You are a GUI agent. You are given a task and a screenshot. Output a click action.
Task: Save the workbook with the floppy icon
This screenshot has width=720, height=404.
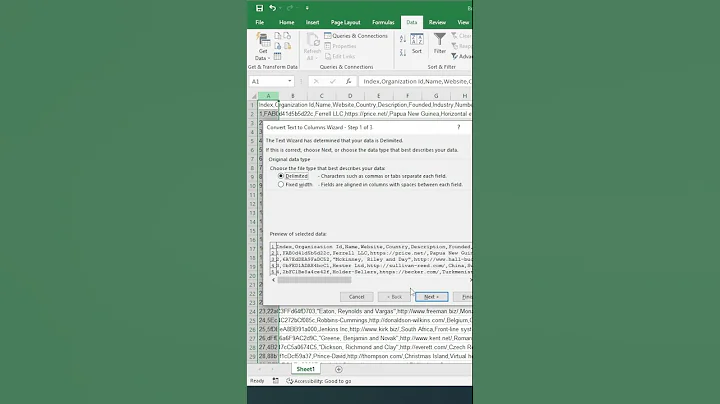pos(259,8)
